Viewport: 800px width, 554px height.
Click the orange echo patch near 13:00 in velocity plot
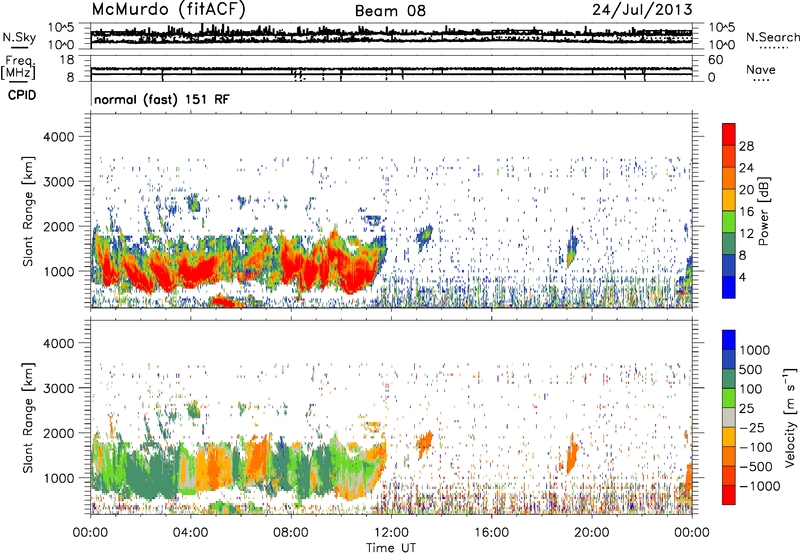pos(424,444)
